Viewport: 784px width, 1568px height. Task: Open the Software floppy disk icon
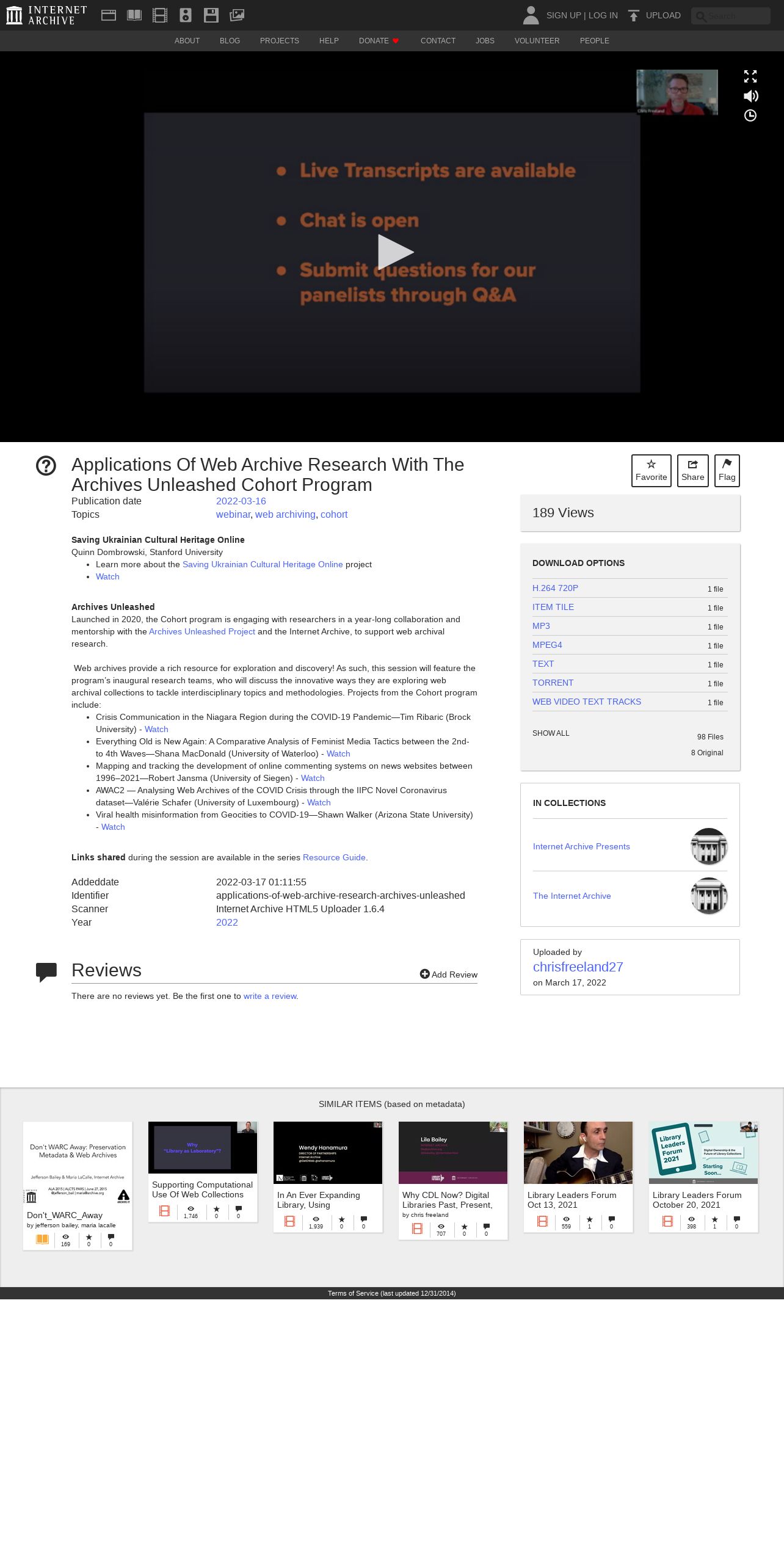[211, 15]
